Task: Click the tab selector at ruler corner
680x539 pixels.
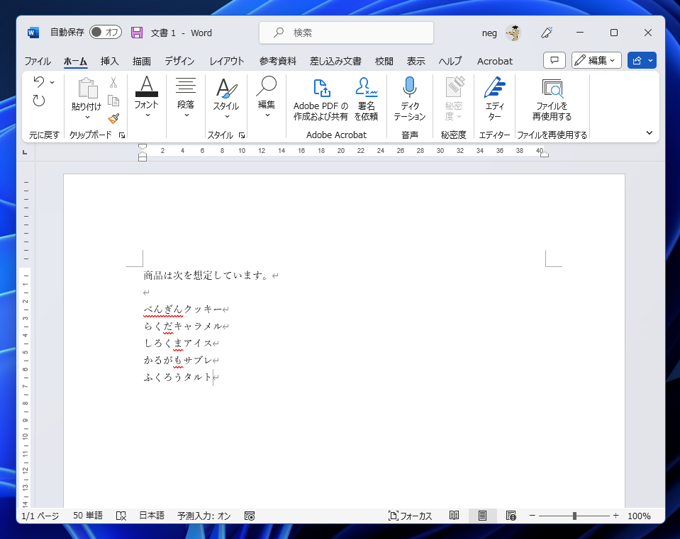Action: tap(25, 152)
